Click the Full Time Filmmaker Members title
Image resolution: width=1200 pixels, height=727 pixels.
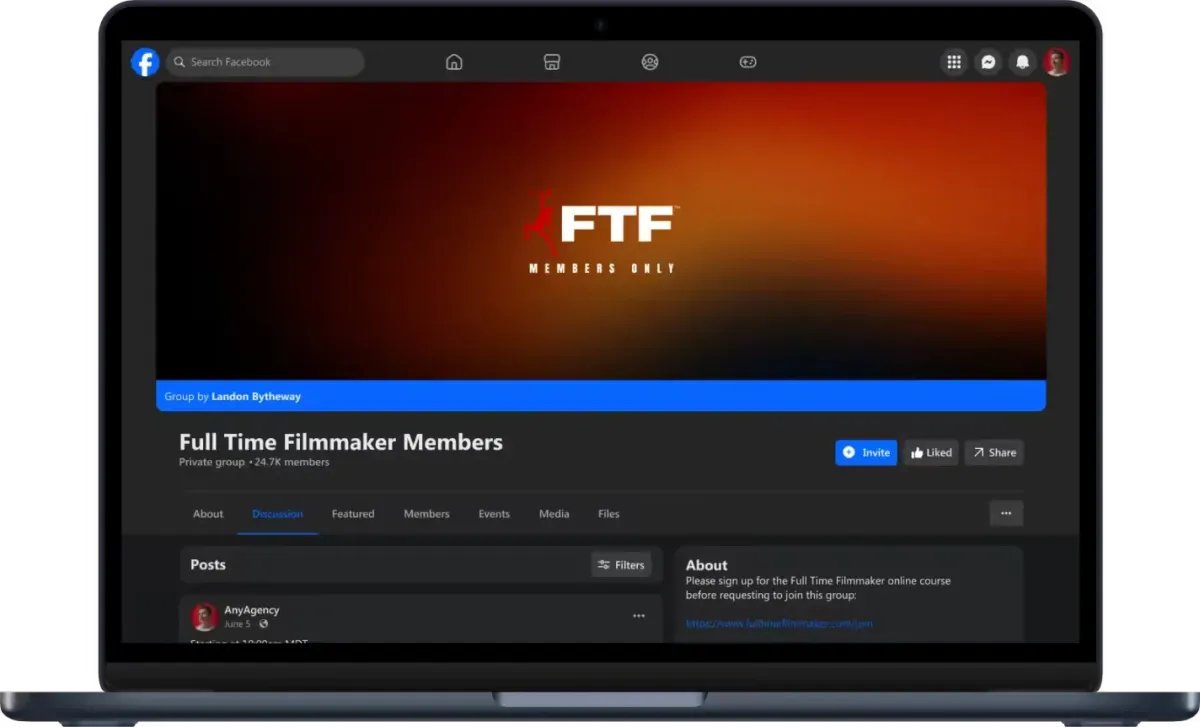pos(341,442)
